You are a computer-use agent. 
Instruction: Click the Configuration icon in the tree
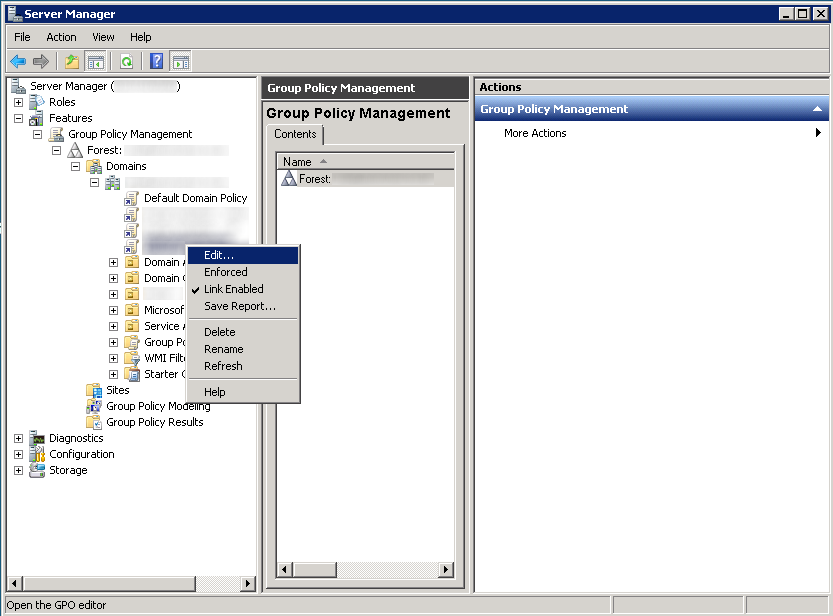(37, 454)
